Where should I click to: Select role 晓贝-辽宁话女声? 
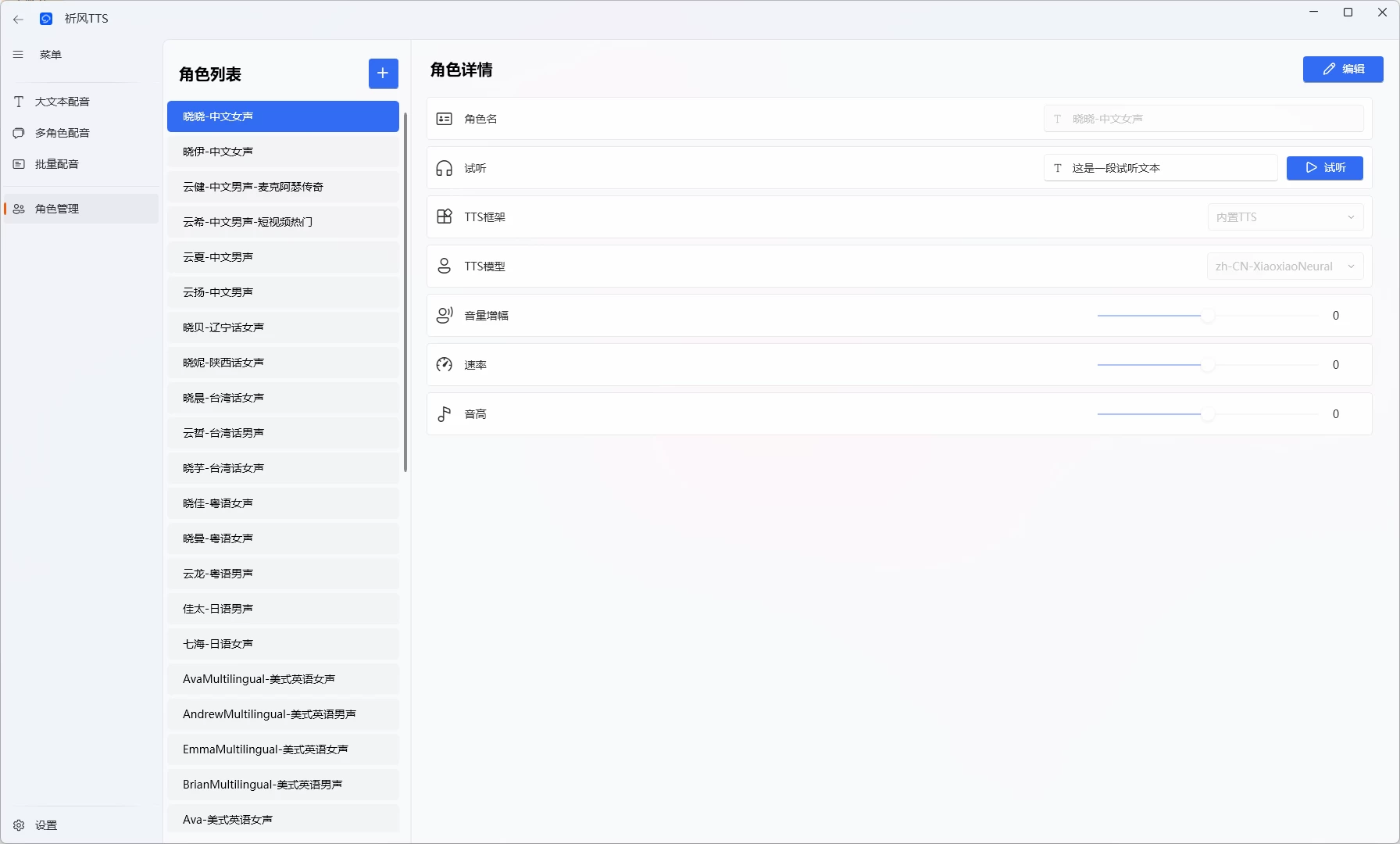(283, 327)
